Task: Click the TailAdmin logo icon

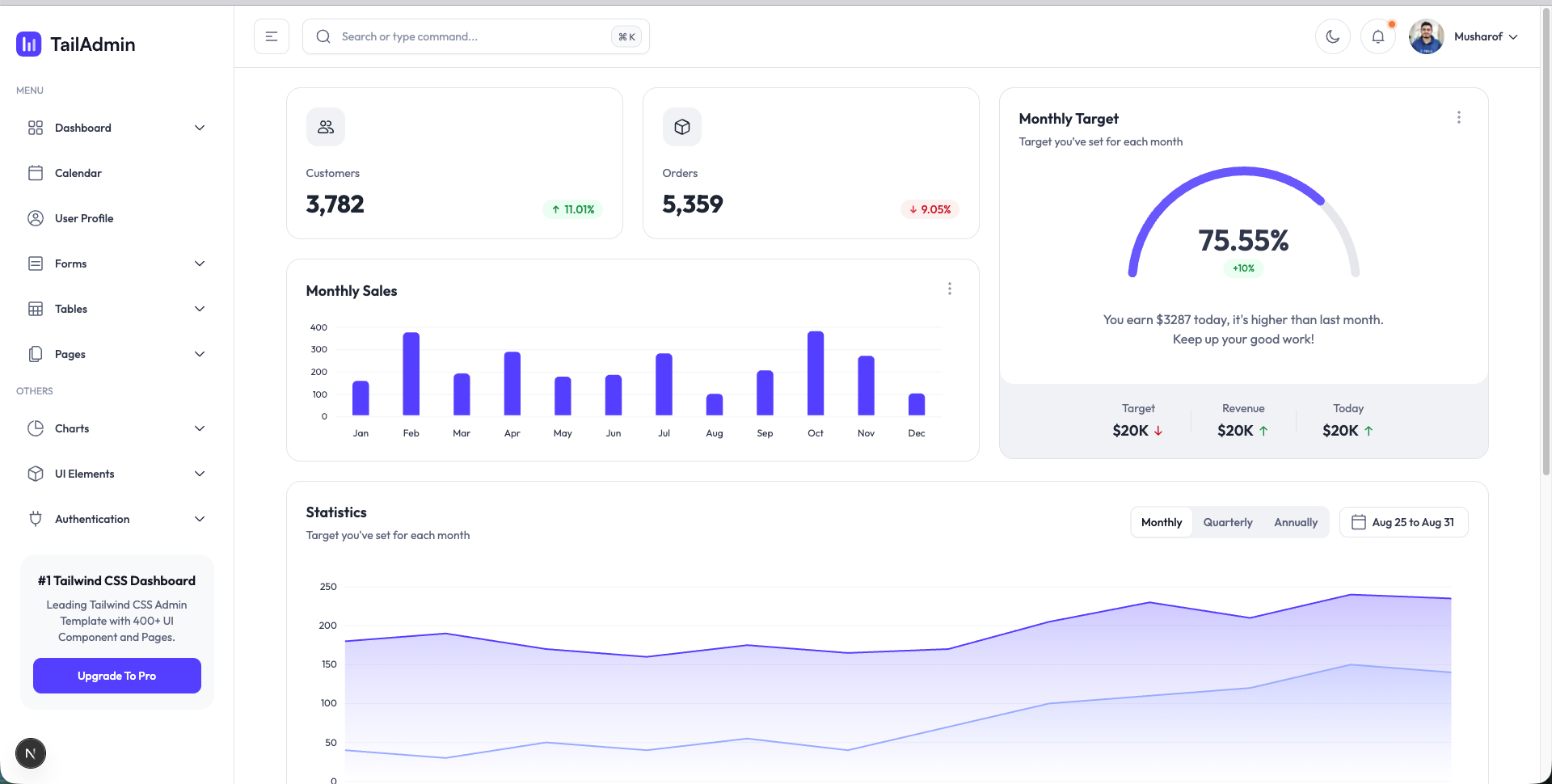Action: [x=29, y=44]
